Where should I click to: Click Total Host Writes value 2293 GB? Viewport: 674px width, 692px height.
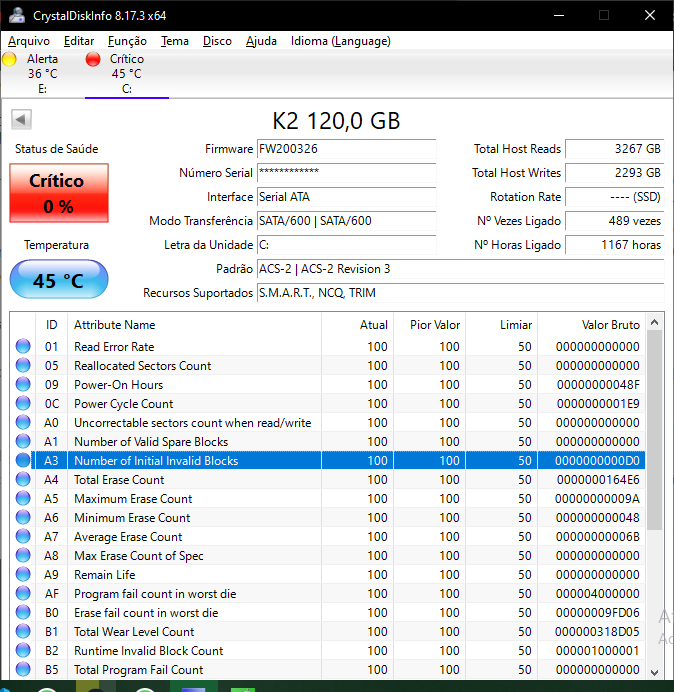pos(614,173)
